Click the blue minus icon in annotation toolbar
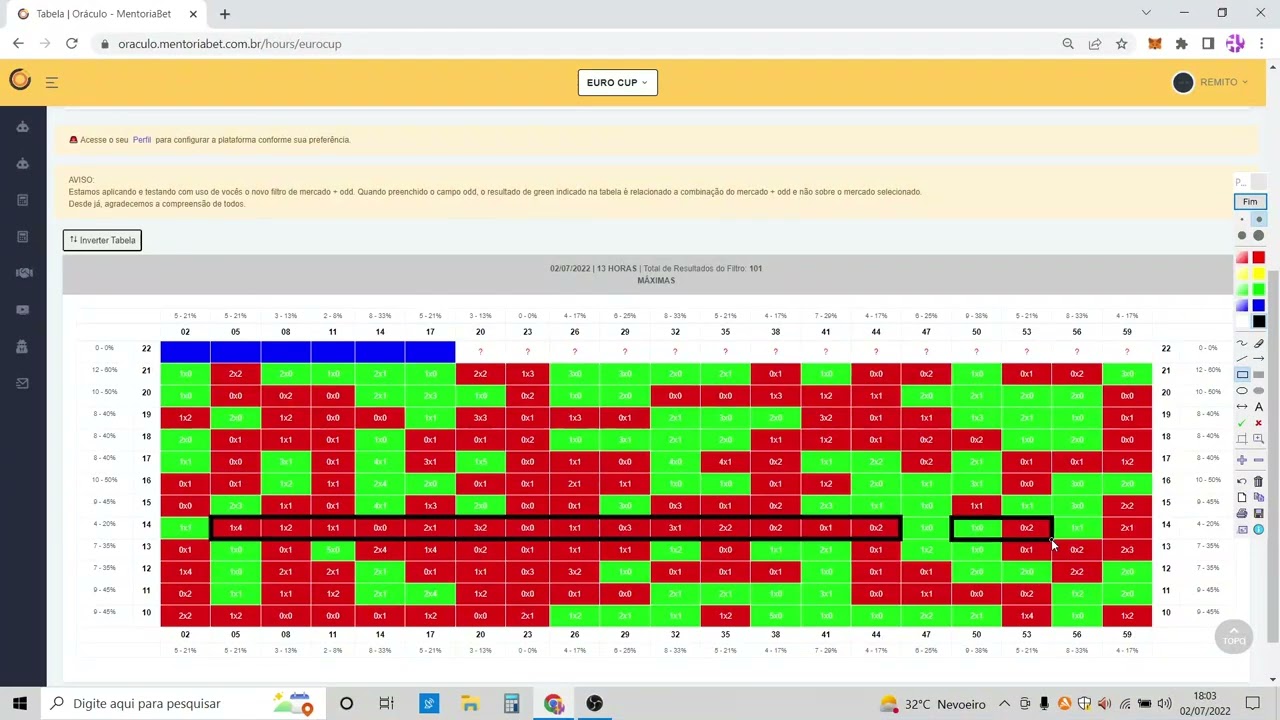 tap(1259, 459)
